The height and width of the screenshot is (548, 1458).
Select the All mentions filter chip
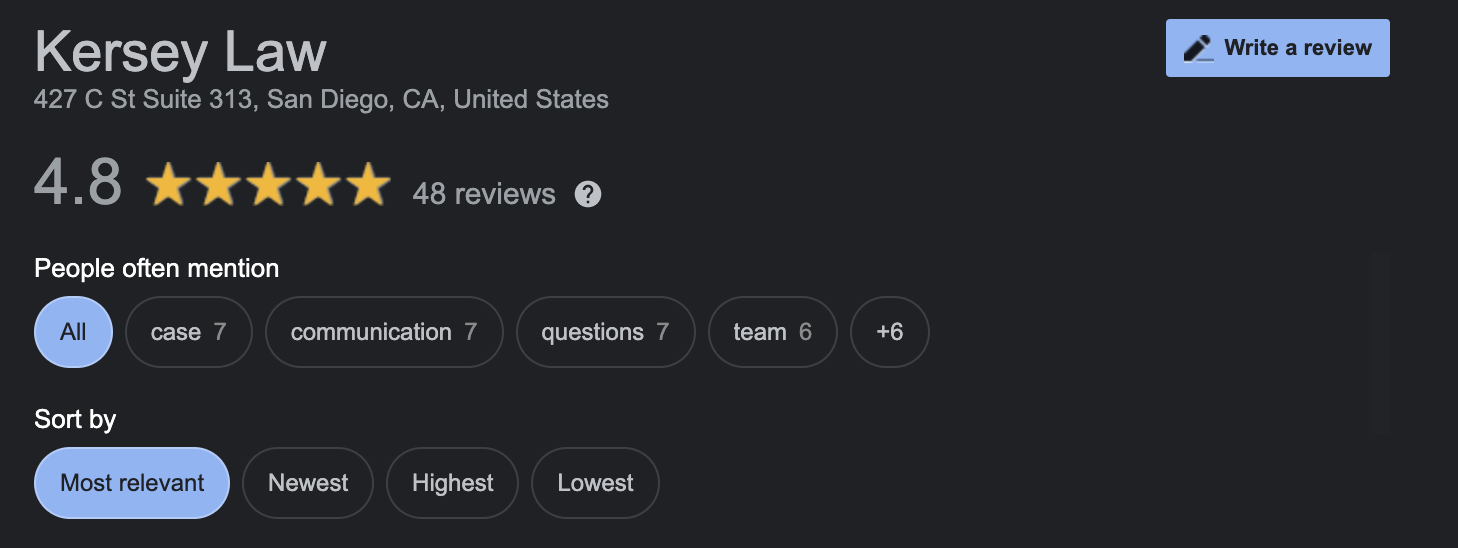(x=73, y=332)
